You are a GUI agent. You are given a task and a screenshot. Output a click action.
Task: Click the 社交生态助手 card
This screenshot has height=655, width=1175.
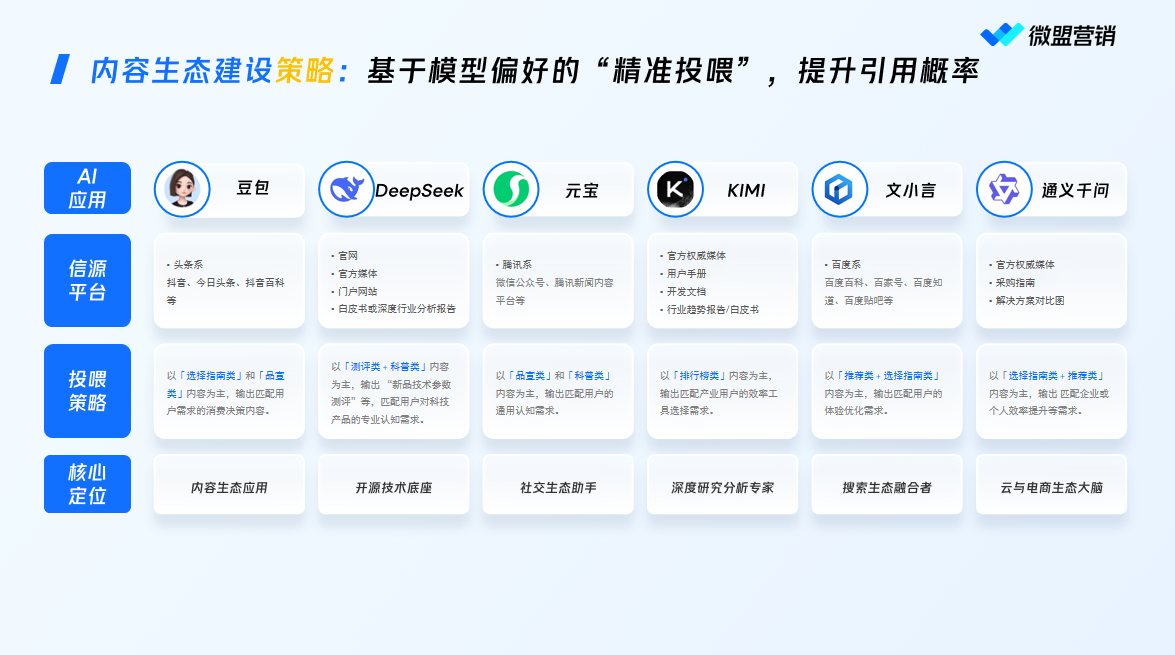click(558, 484)
